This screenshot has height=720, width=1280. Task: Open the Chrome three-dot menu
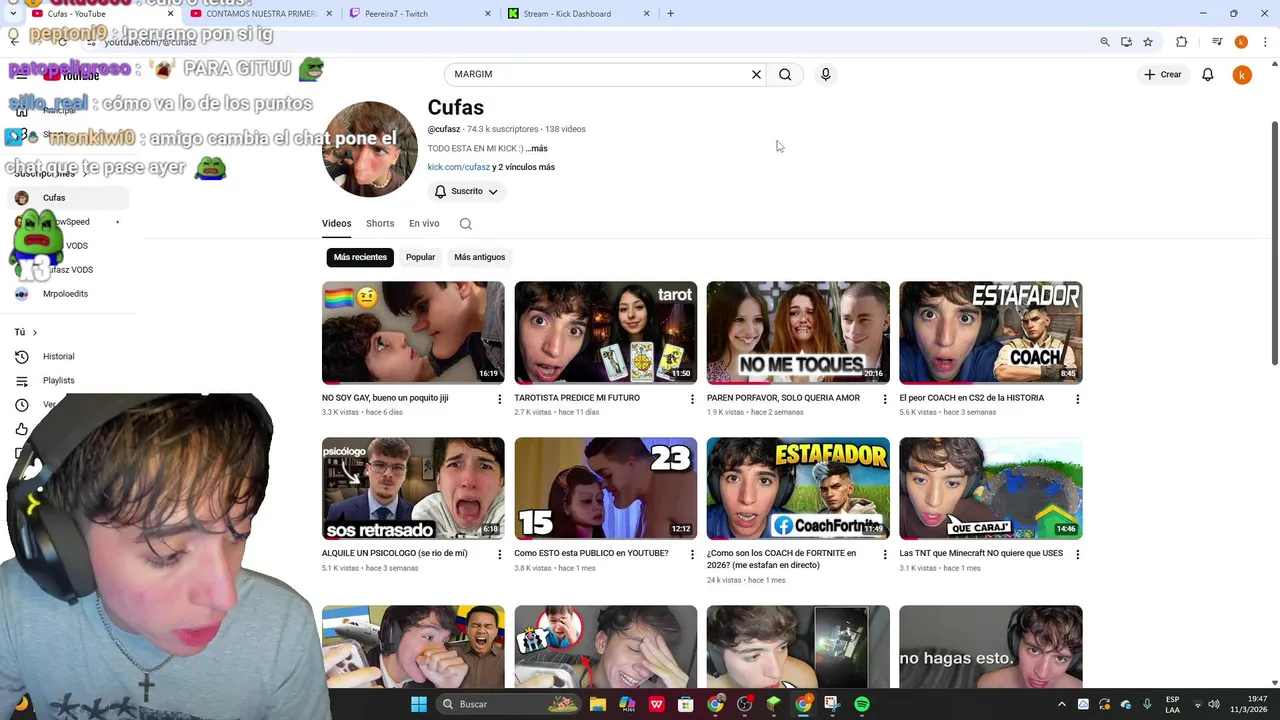tap(1265, 42)
